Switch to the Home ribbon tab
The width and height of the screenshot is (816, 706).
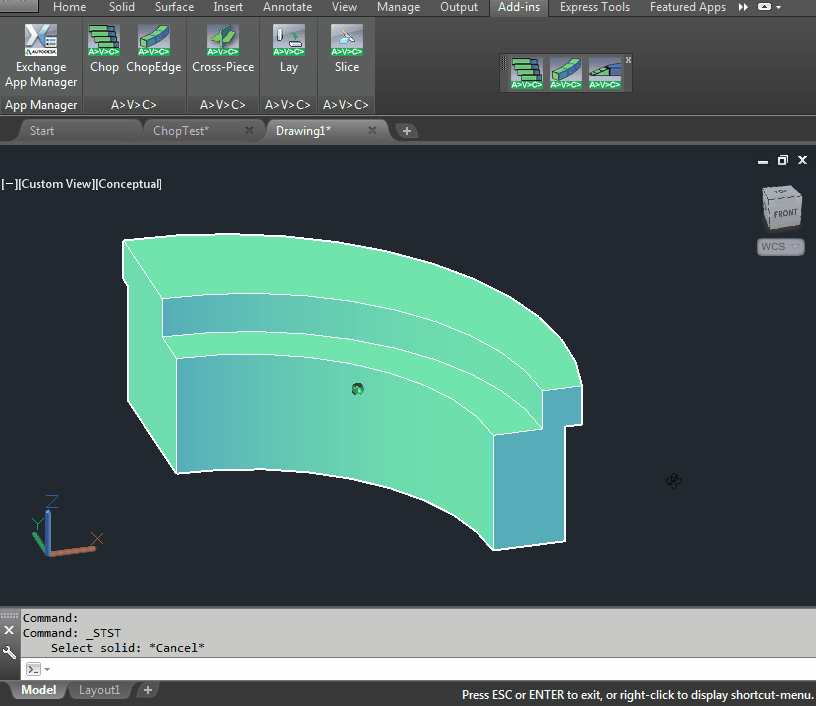(x=69, y=7)
